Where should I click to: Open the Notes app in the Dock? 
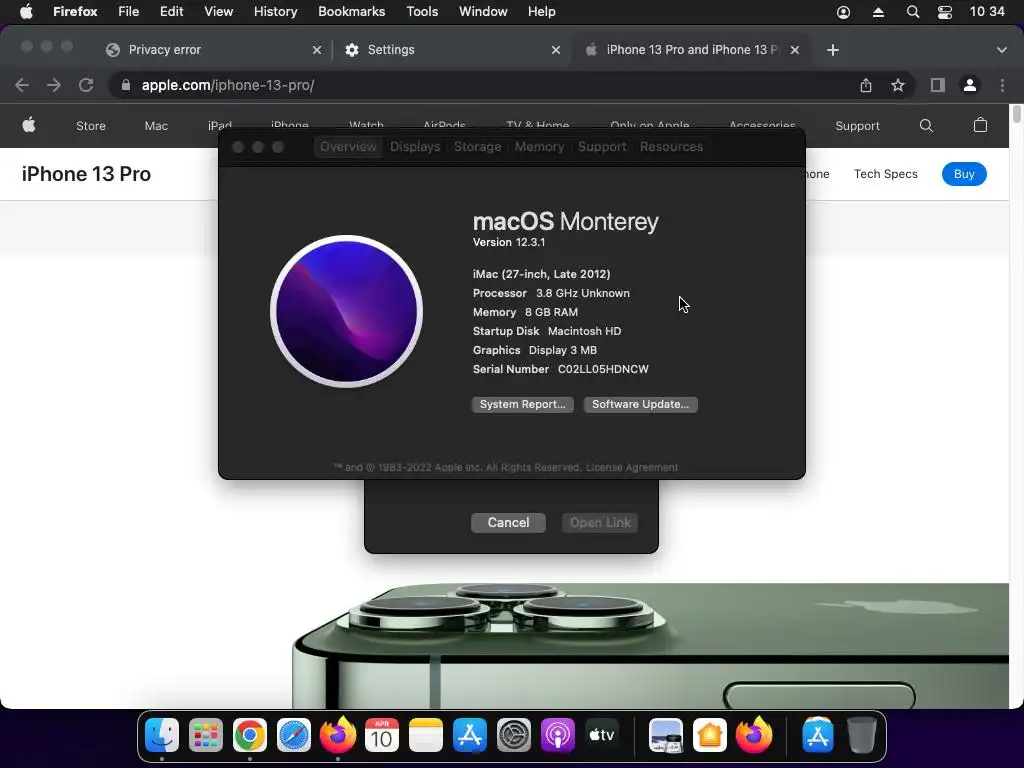426,735
